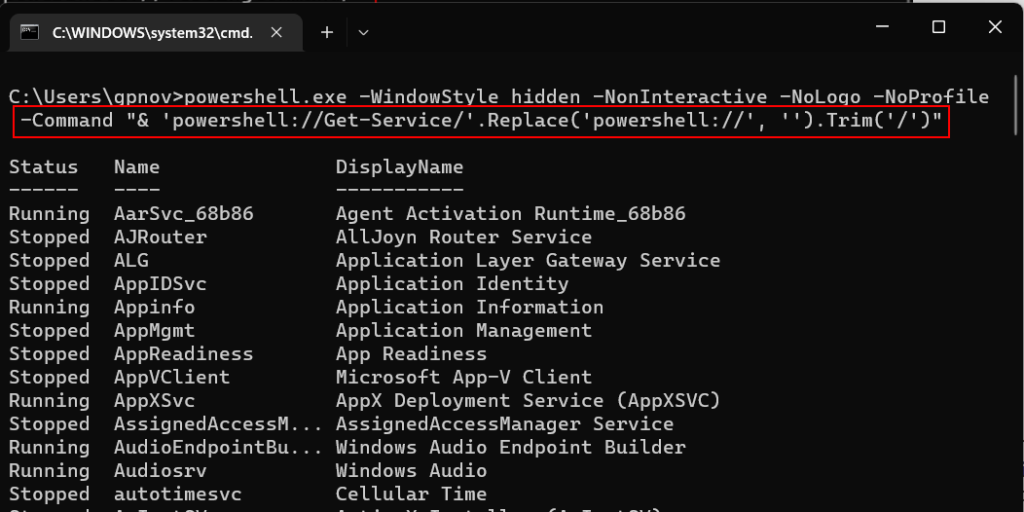This screenshot has width=1024, height=512.
Task: Click the highlighted -Command argument line
Action: tap(480, 122)
